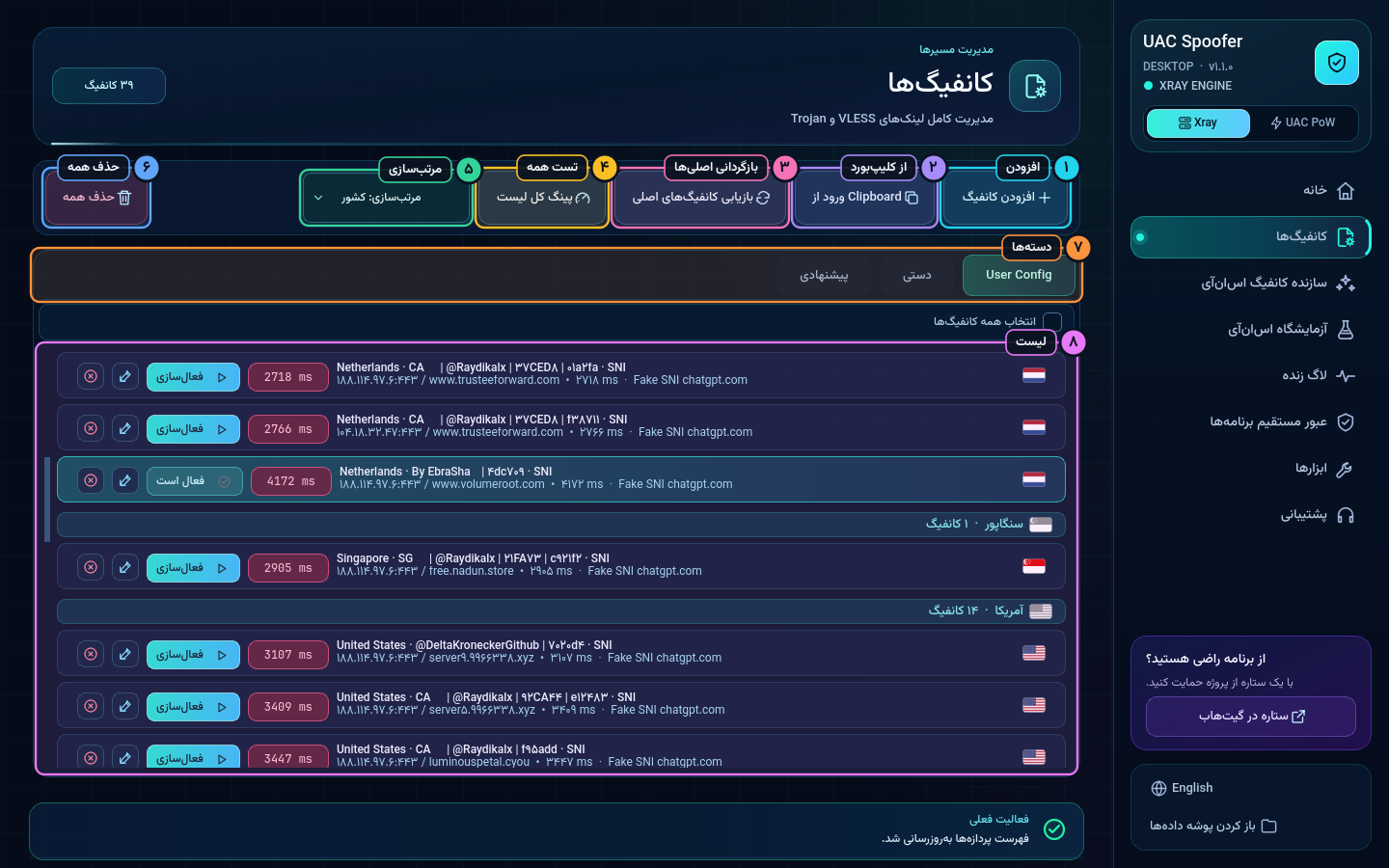Edit the Singapore 2905 ms config

[x=125, y=568]
